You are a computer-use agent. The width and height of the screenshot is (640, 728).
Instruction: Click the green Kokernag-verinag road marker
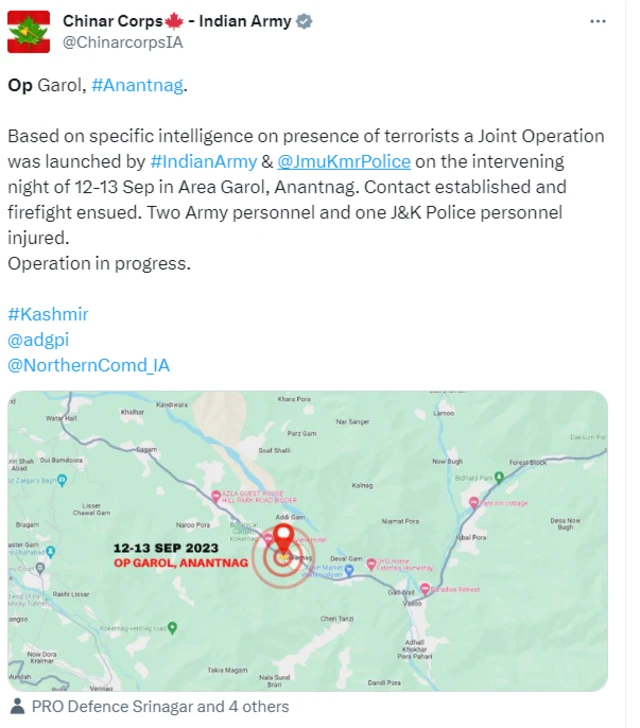pyautogui.click(x=172, y=628)
